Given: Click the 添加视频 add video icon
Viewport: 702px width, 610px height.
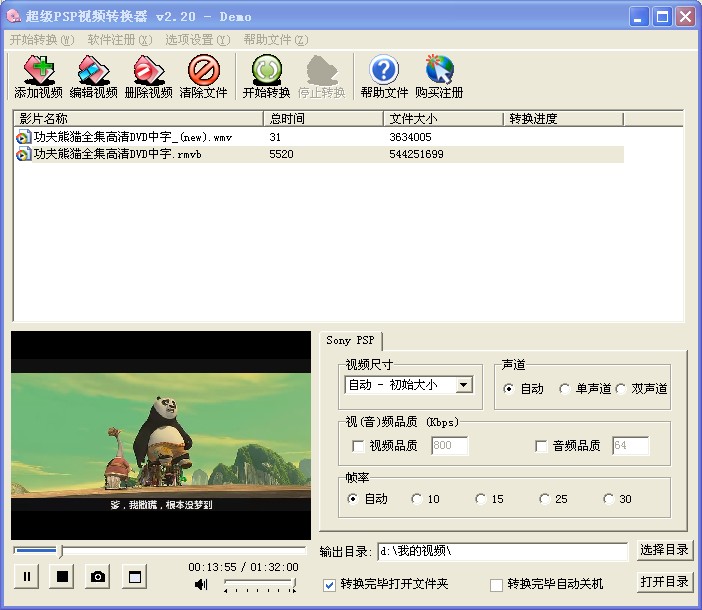Looking at the screenshot, I should [39, 76].
